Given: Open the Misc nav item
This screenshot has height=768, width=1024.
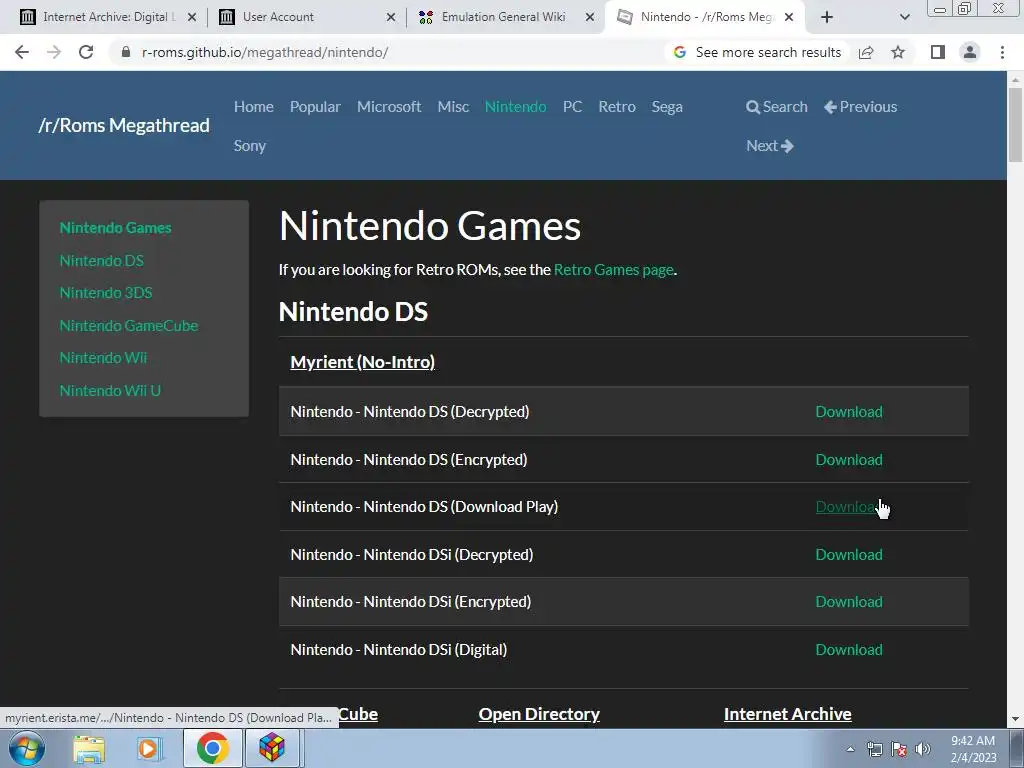Looking at the screenshot, I should [453, 106].
